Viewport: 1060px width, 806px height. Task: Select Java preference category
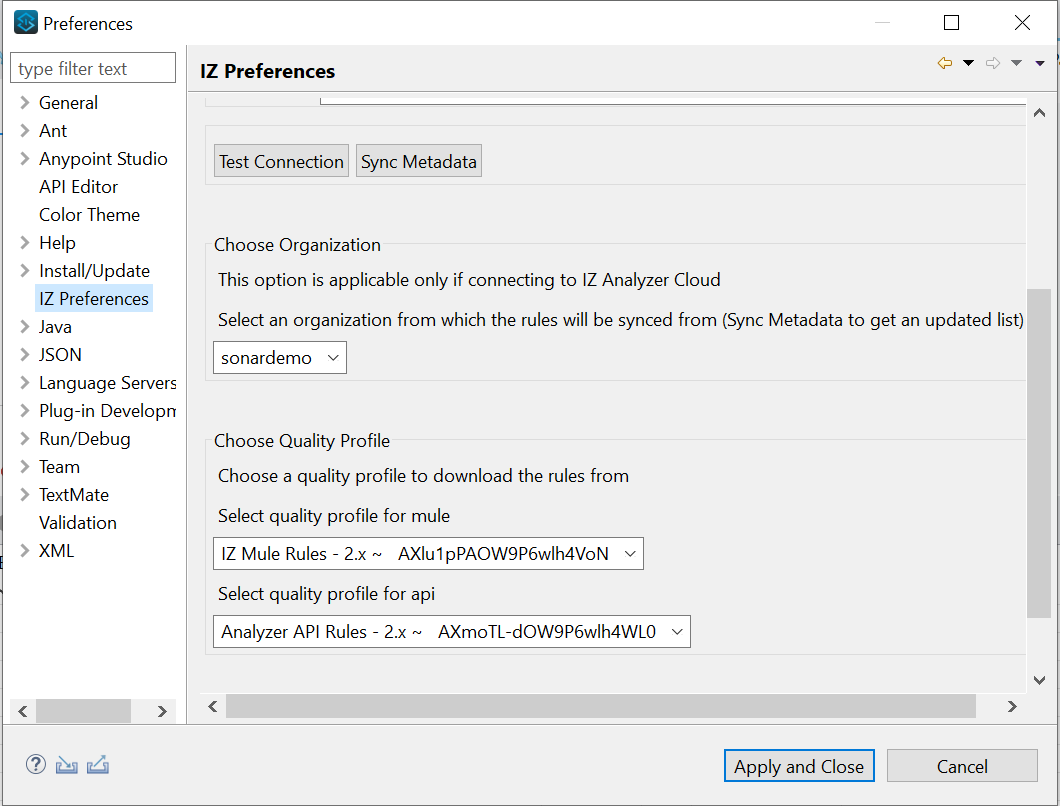(x=55, y=327)
